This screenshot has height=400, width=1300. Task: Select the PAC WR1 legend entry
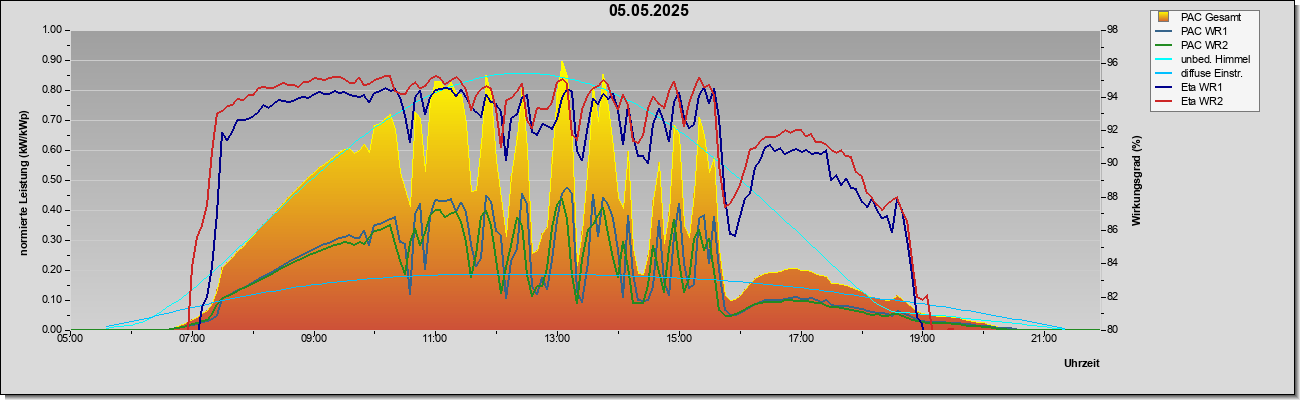coord(1200,31)
